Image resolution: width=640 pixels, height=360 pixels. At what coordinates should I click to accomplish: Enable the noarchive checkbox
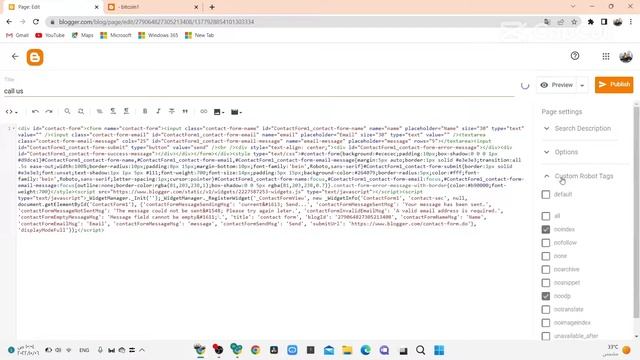click(x=546, y=269)
